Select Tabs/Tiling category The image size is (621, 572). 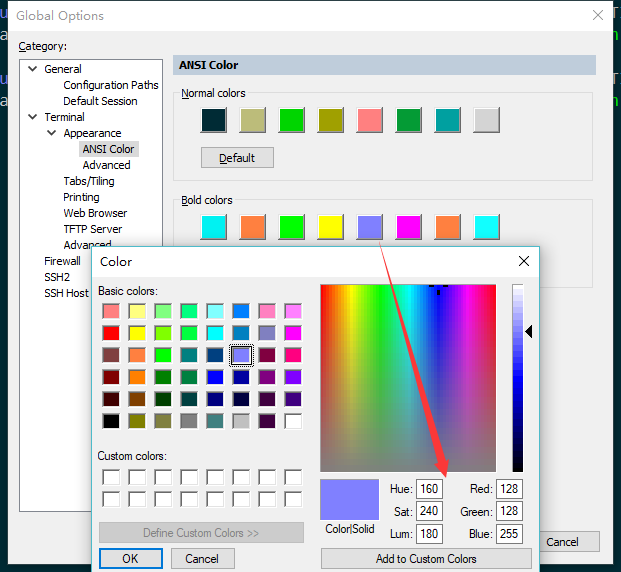click(x=89, y=181)
